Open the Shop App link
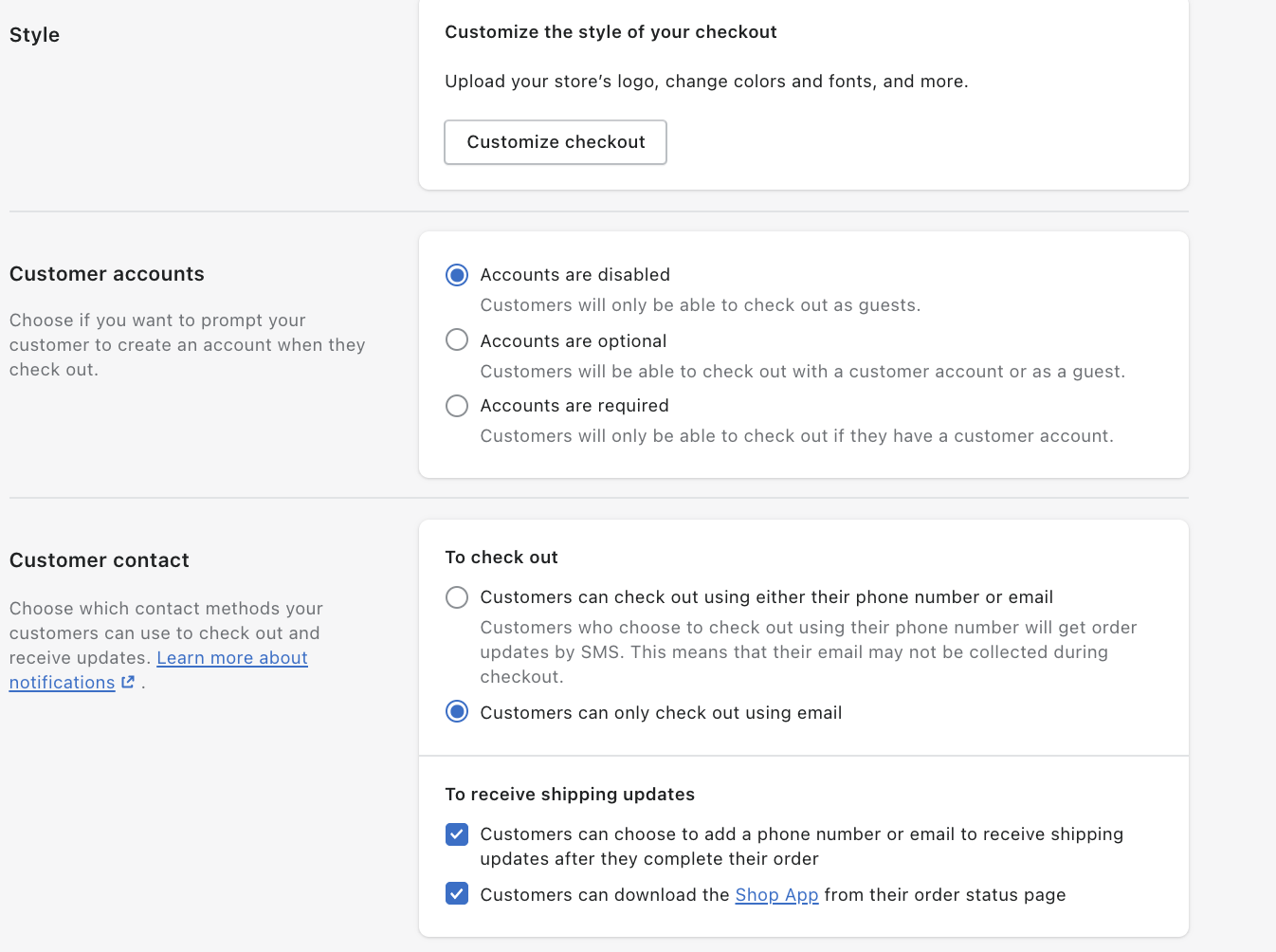Screen dimensions: 1276x952 pos(776,895)
